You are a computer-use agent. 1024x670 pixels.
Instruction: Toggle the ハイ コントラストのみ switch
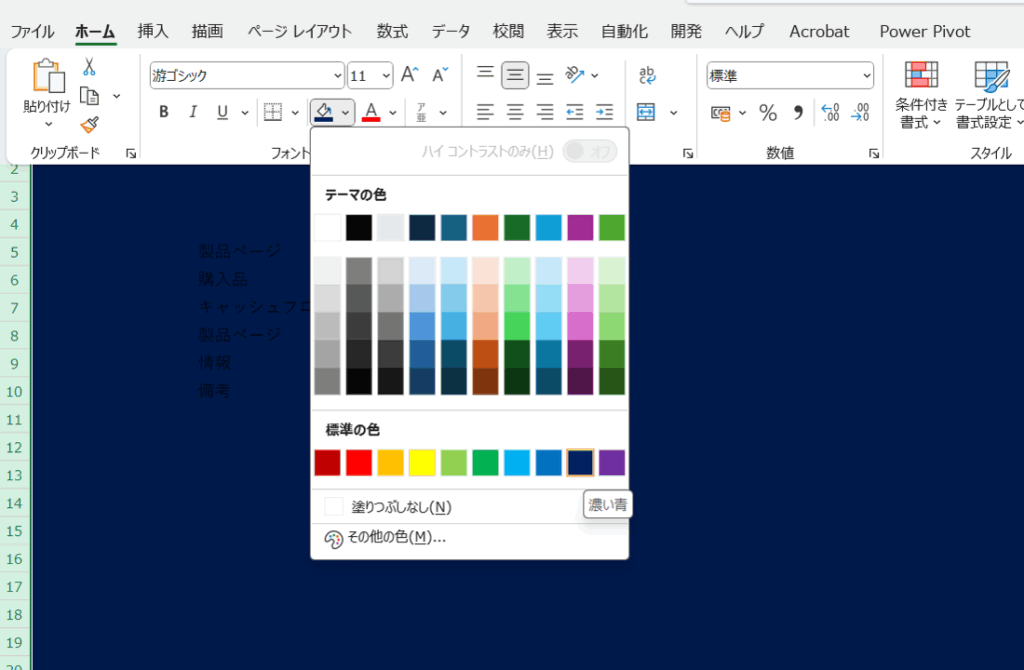[x=589, y=151]
